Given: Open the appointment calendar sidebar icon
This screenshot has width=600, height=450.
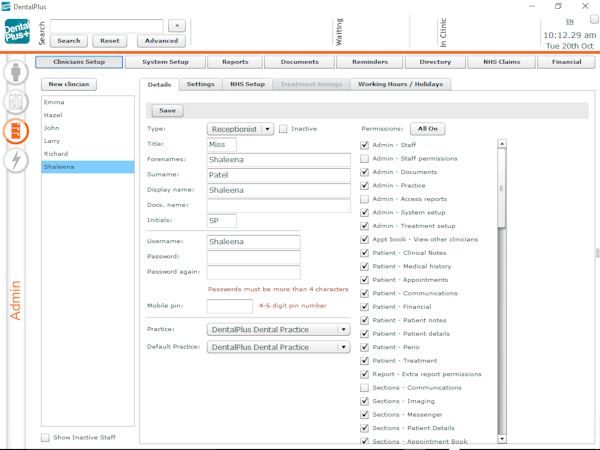Looking at the screenshot, I should (16, 102).
